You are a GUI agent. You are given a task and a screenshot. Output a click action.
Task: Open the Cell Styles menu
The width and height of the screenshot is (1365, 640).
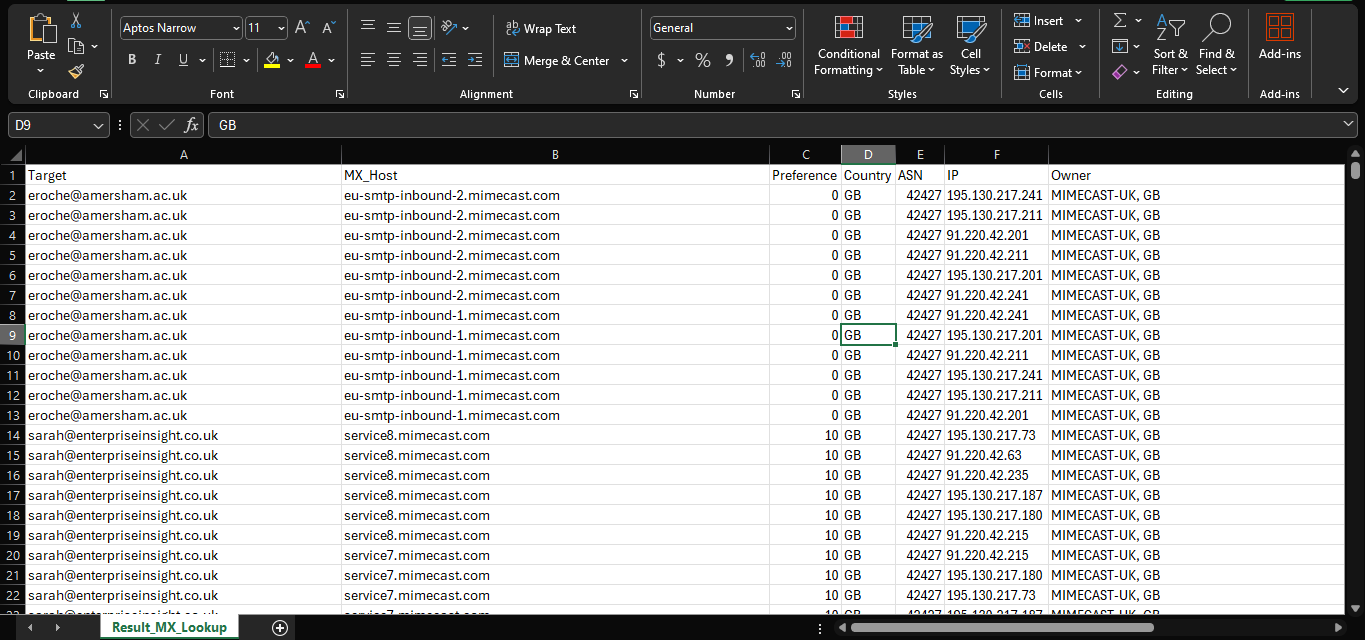(969, 46)
